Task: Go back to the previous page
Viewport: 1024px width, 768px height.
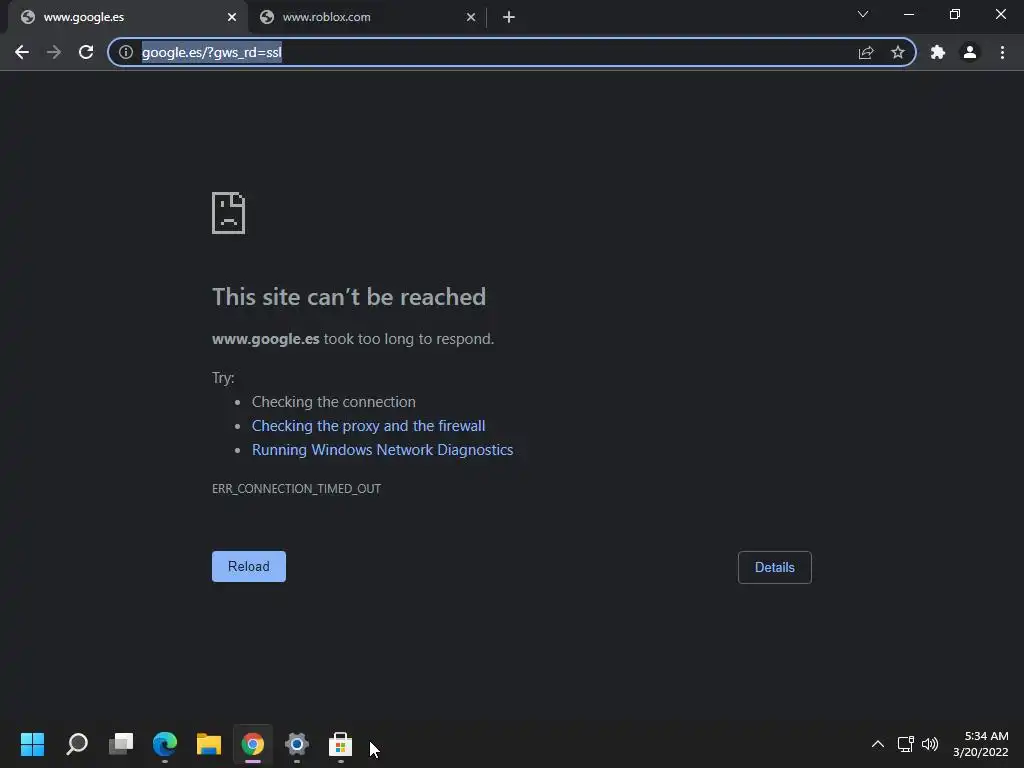Action: click(22, 52)
